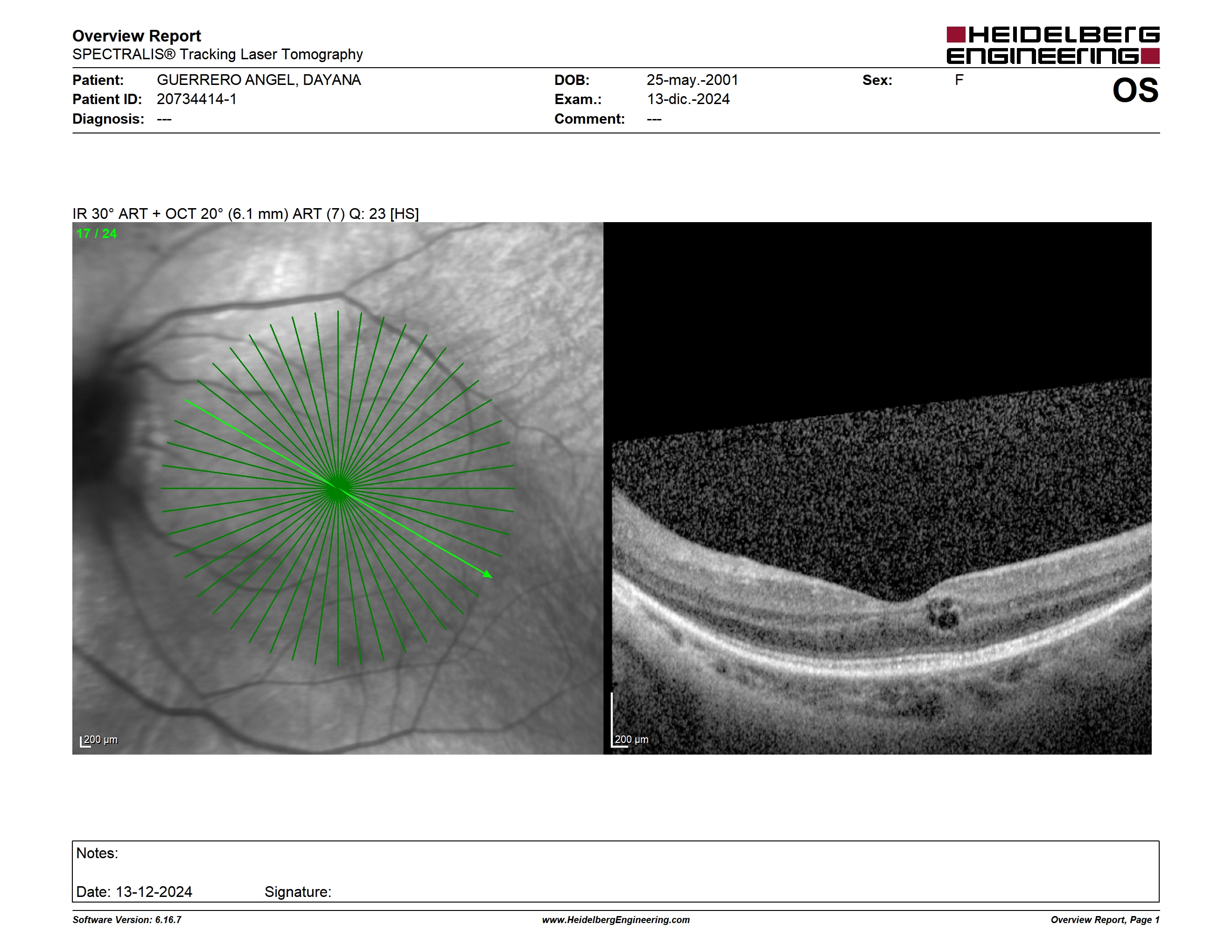Click the Sex value 'F'
This screenshot has height=952, width=1232.
coord(959,80)
